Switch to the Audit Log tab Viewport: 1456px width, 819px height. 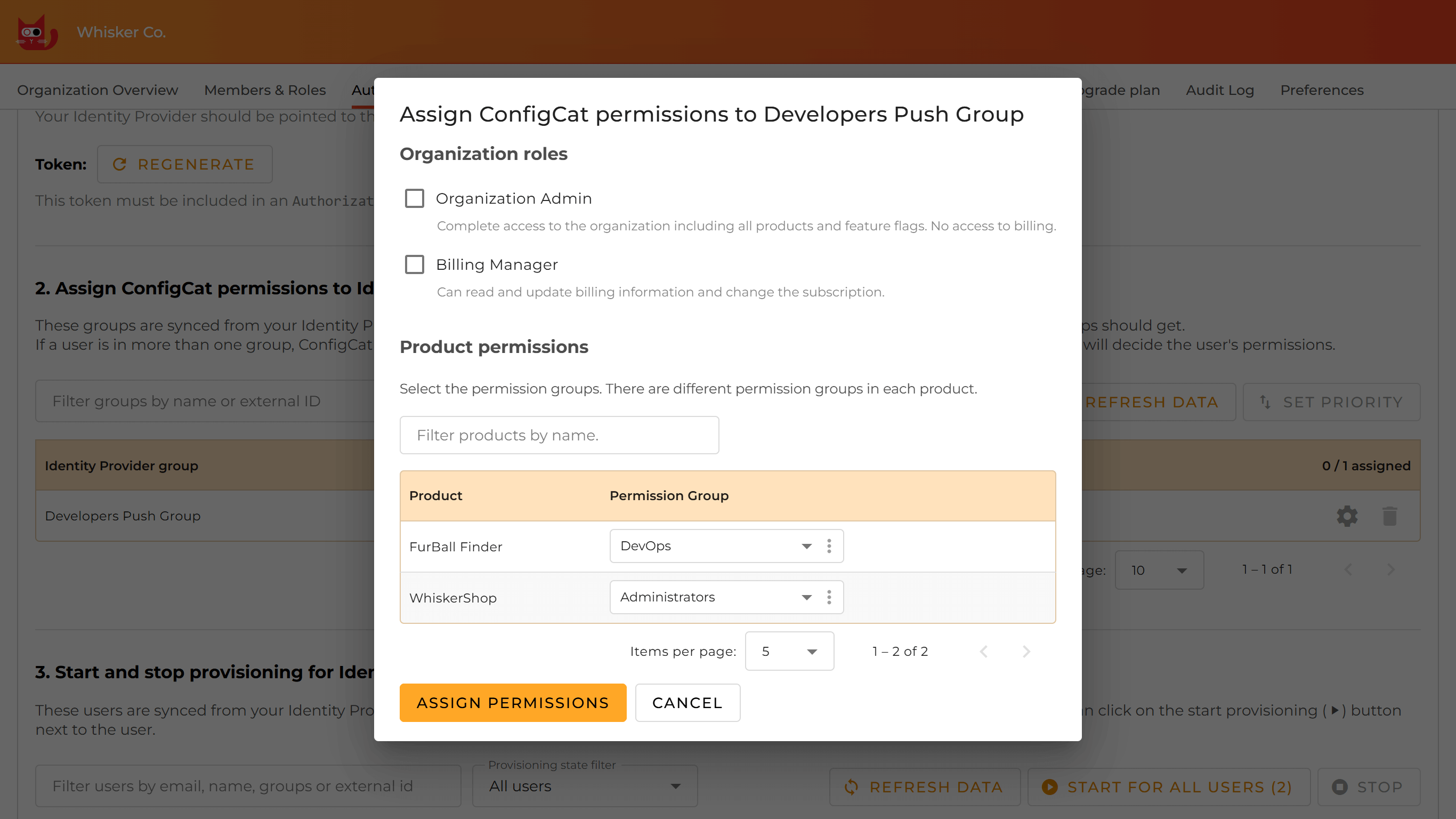coord(1219,90)
